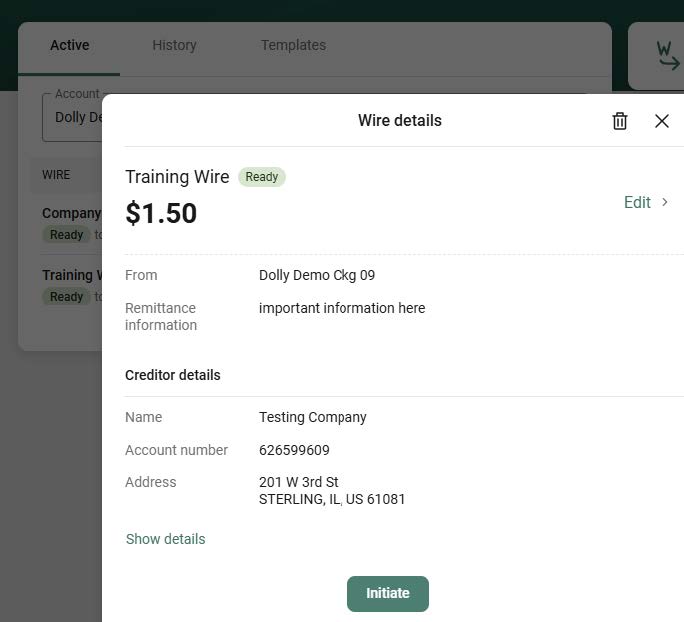Click the account number 626599609
This screenshot has height=622, width=684.
(294, 450)
